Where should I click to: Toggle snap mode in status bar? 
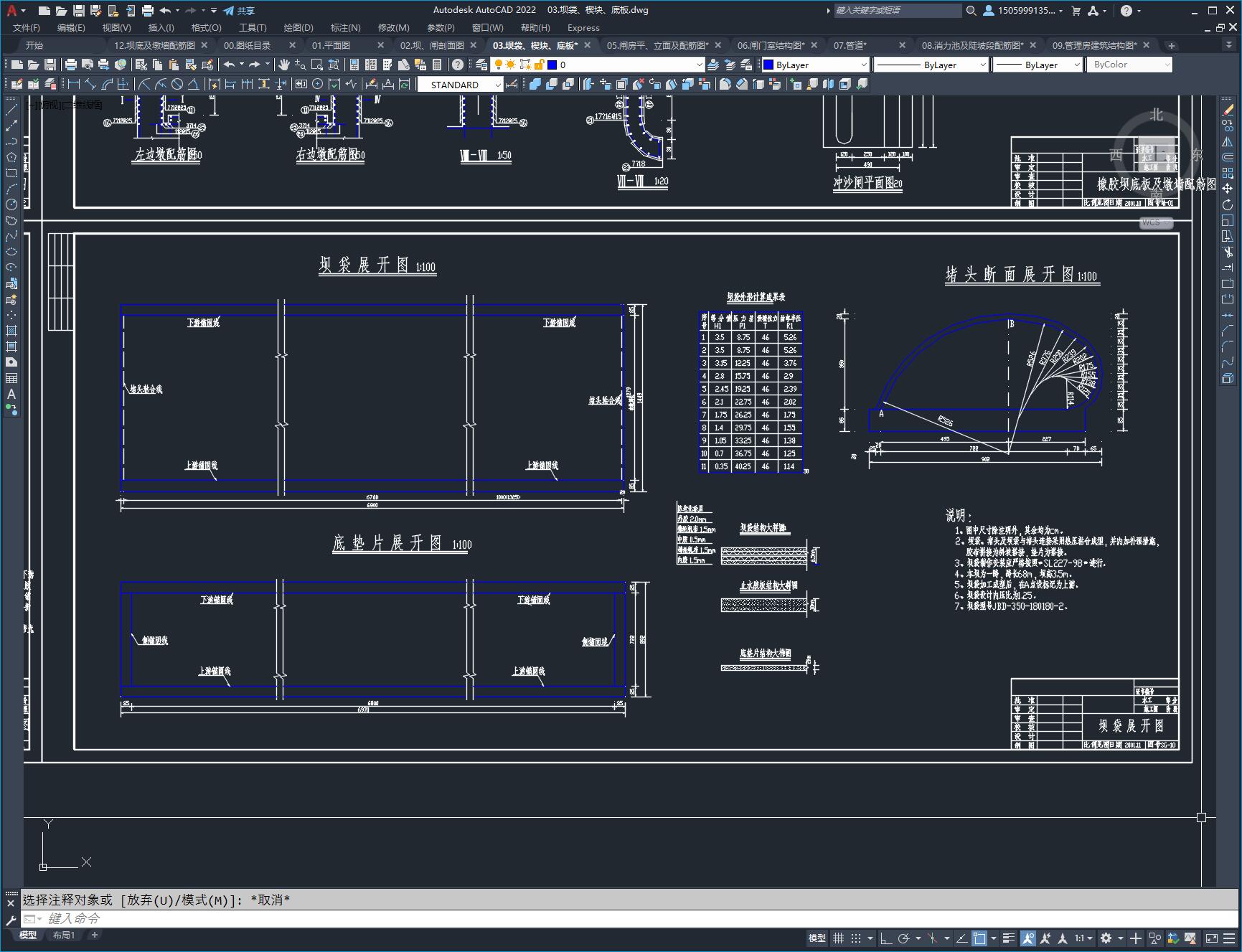pyautogui.click(x=856, y=938)
